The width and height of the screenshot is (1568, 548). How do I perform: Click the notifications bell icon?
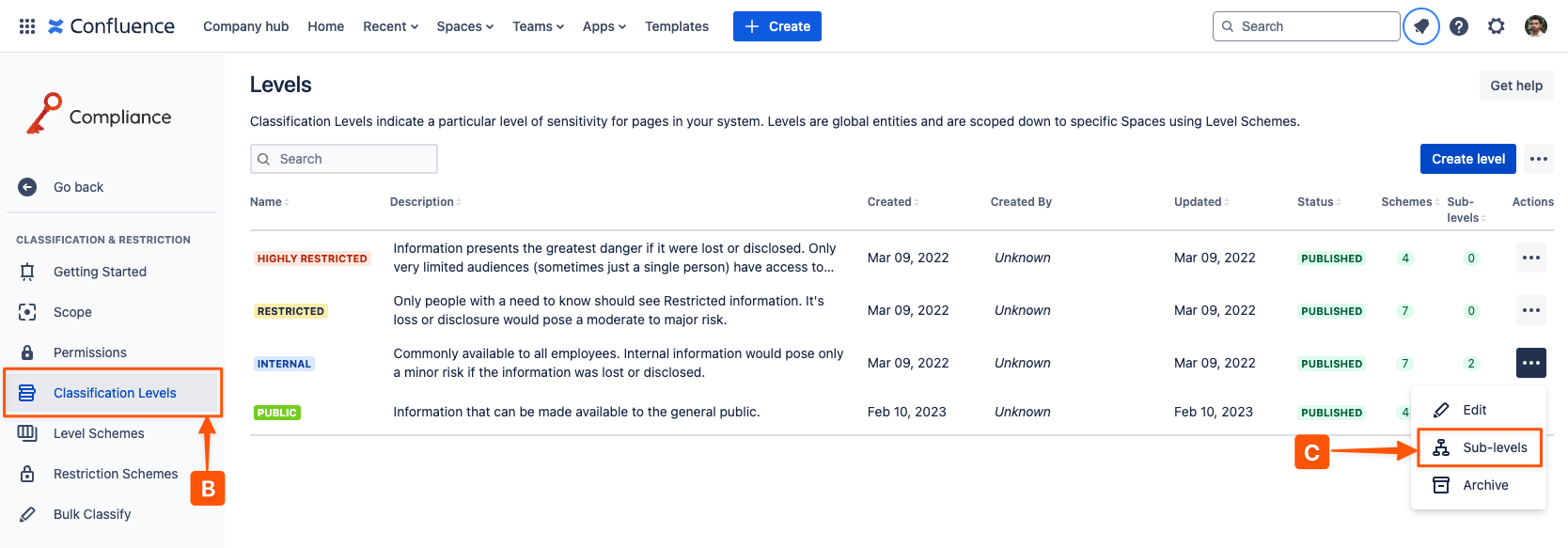[1421, 26]
